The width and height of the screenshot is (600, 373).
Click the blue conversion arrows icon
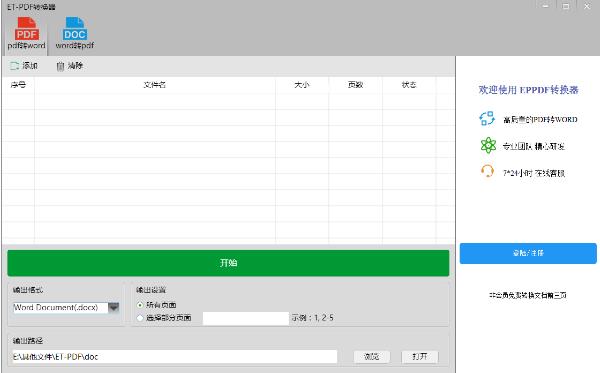487,119
